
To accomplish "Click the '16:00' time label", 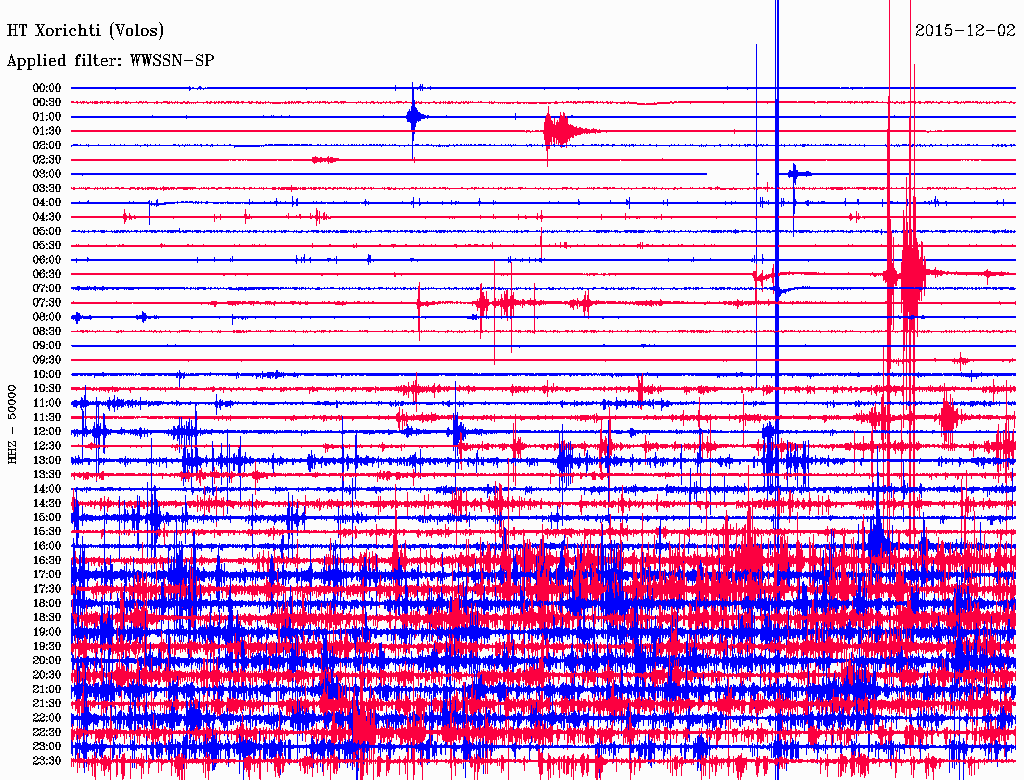I will point(47,546).
